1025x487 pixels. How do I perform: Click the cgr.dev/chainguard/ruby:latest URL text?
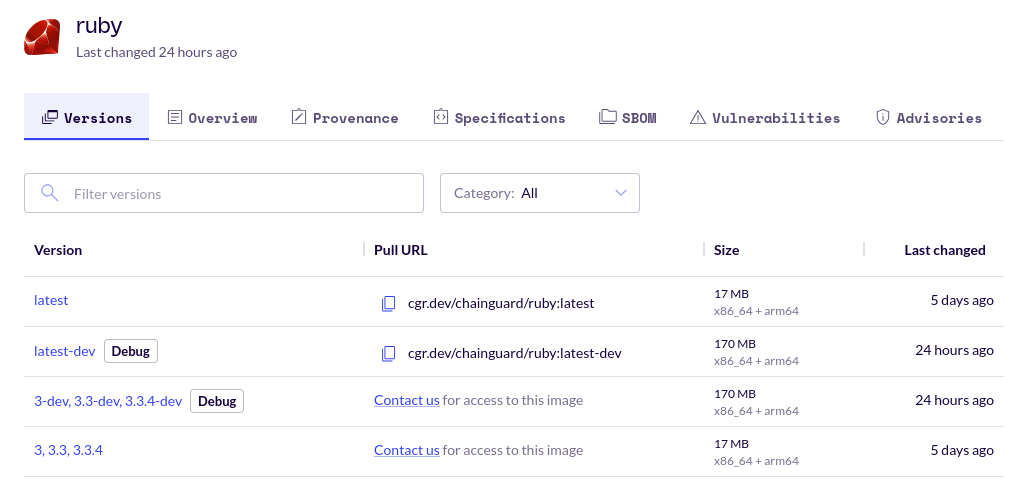(x=501, y=303)
